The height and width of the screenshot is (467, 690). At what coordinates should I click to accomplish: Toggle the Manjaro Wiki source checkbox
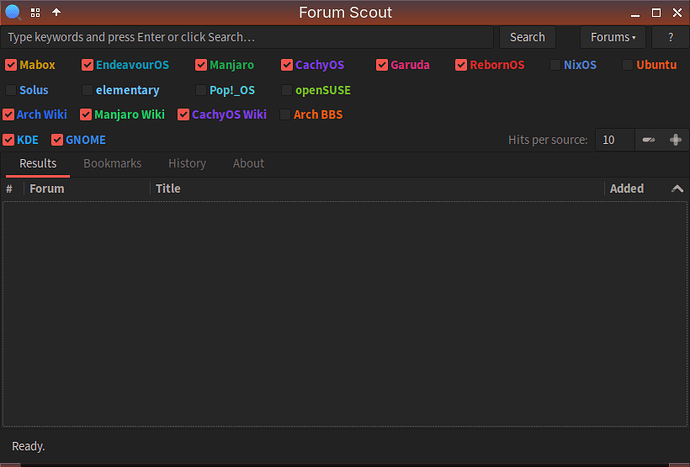[86, 115]
